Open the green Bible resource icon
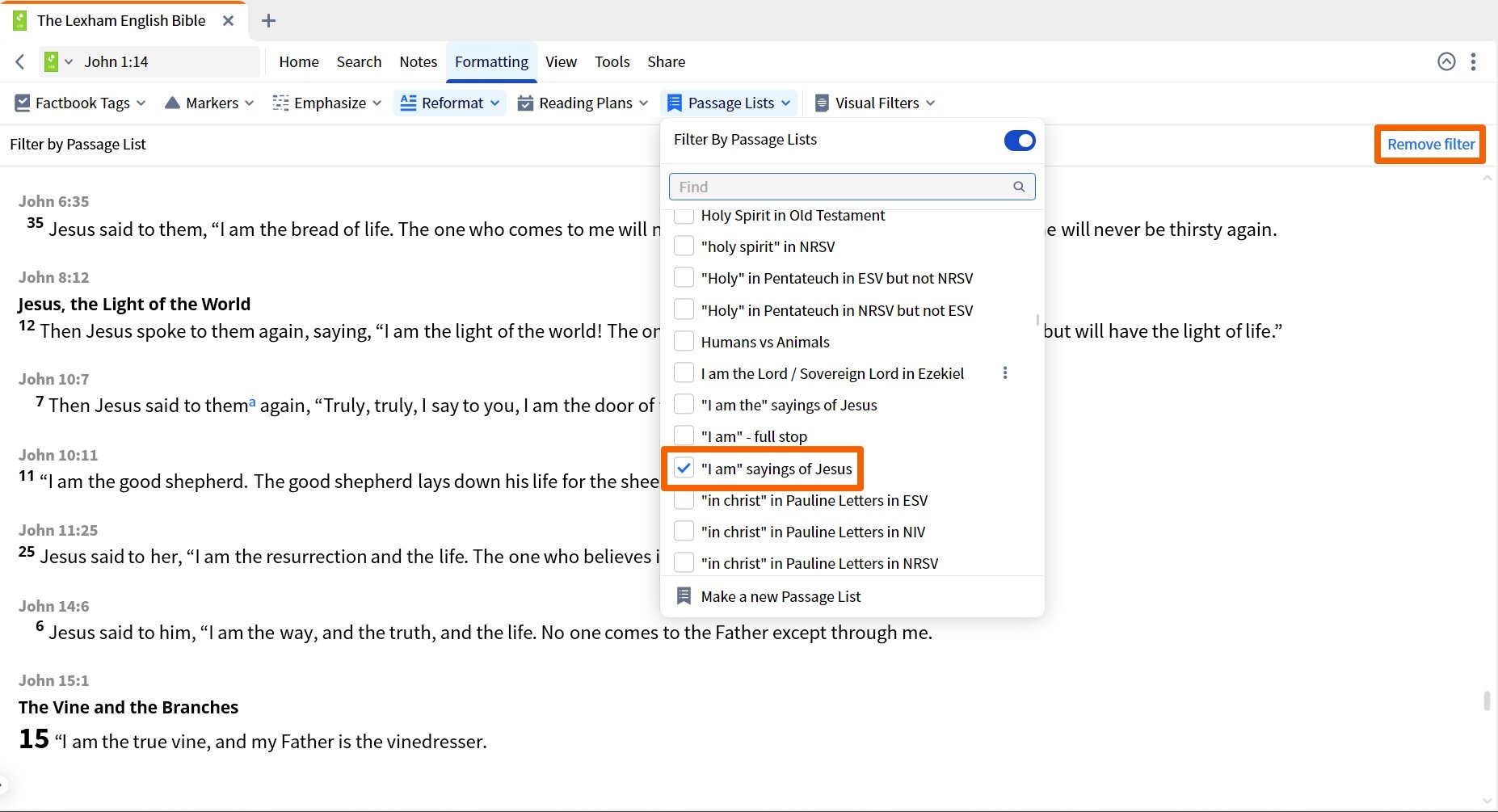 click(x=52, y=61)
